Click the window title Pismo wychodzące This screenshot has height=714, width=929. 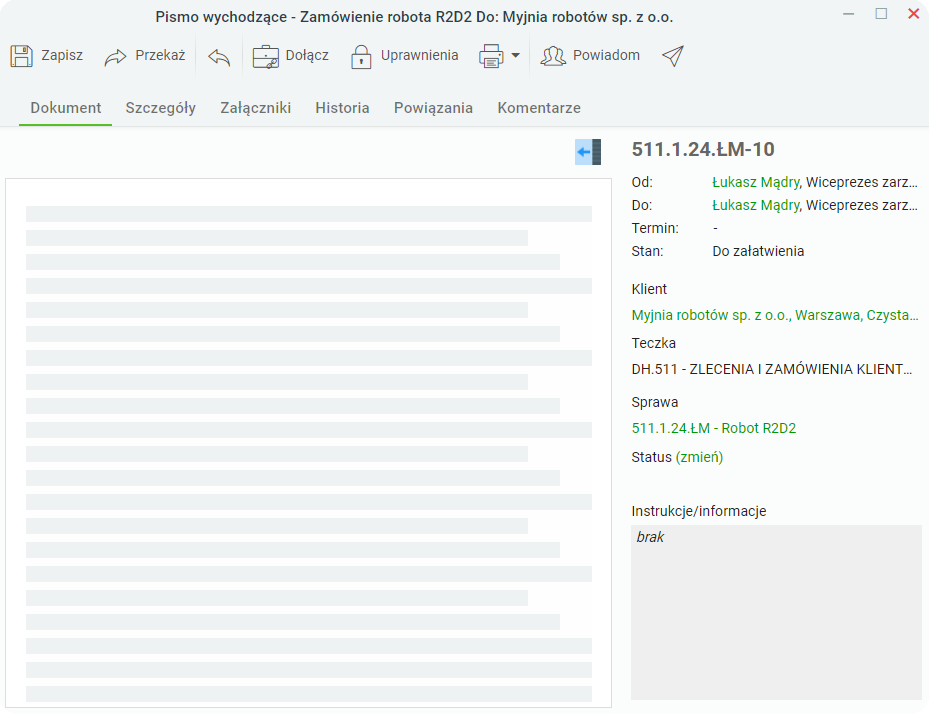(414, 17)
